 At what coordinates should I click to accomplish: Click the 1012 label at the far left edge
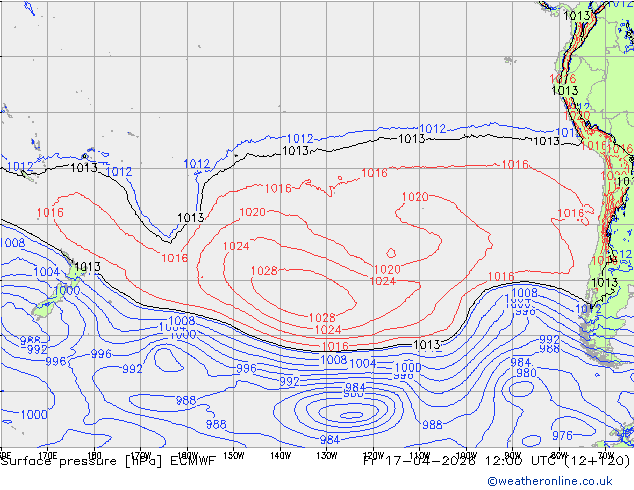20,166
